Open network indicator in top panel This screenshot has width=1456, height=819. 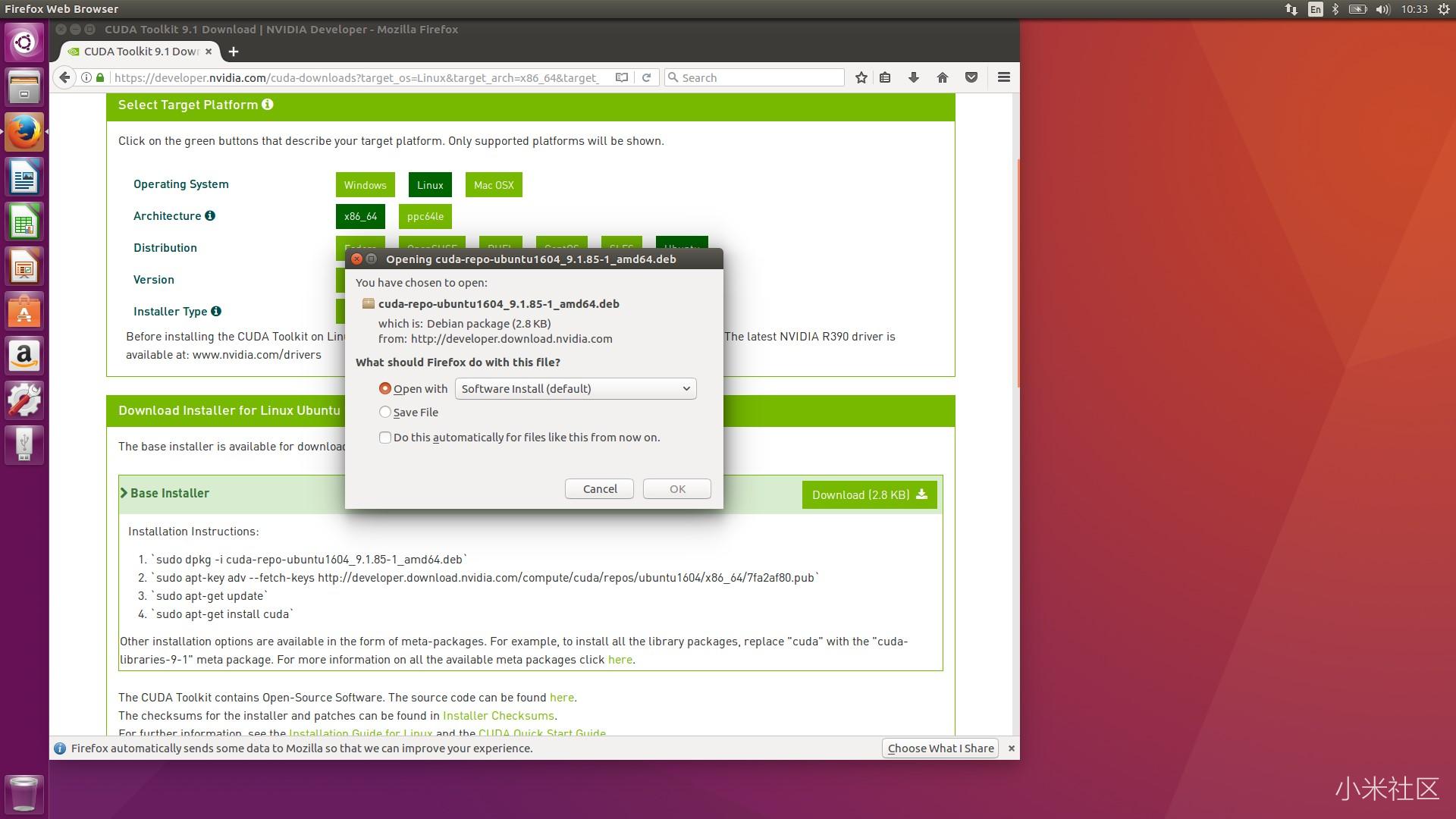pos(1291,9)
